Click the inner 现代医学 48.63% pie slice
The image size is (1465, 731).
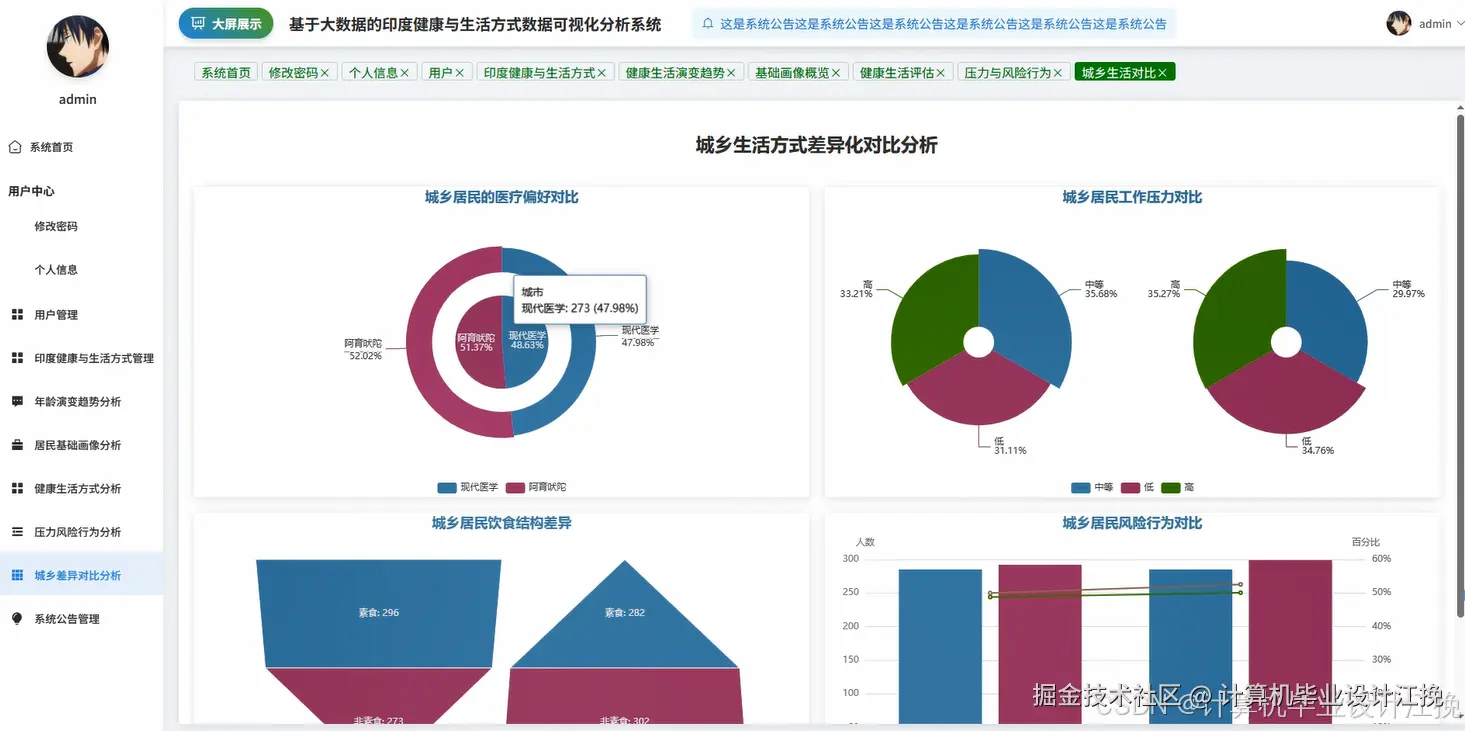(x=525, y=342)
